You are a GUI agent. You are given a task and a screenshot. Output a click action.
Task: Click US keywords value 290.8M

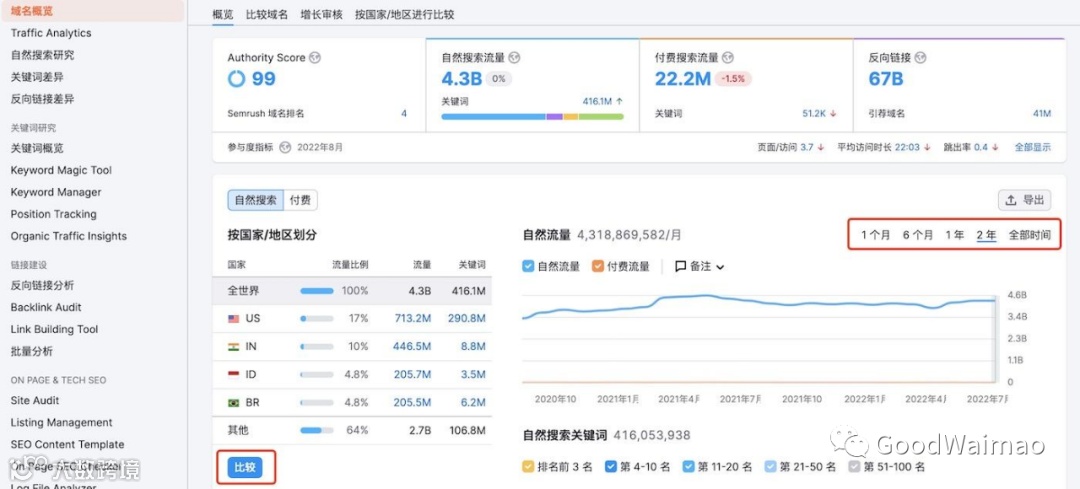click(466, 318)
